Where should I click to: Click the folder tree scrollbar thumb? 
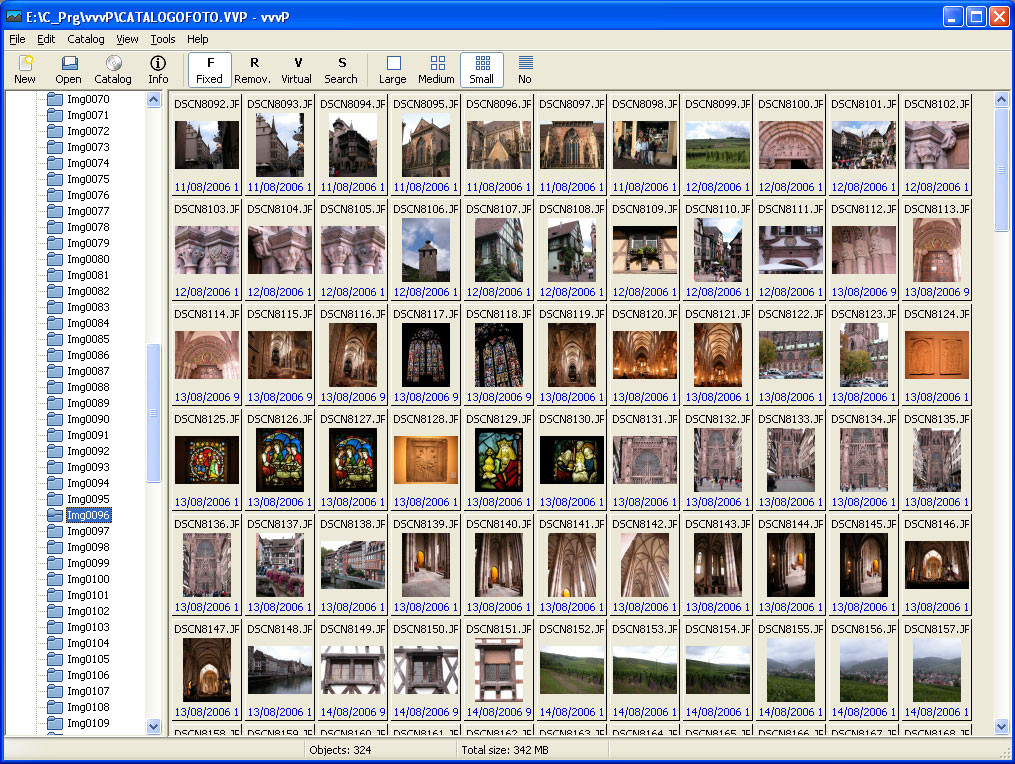click(x=153, y=412)
